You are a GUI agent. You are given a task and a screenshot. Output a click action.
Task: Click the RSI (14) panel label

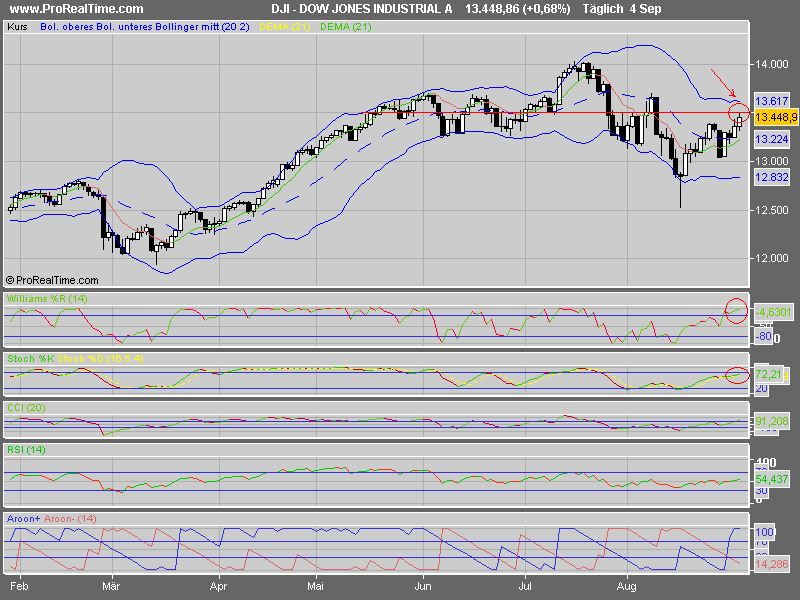[27, 449]
